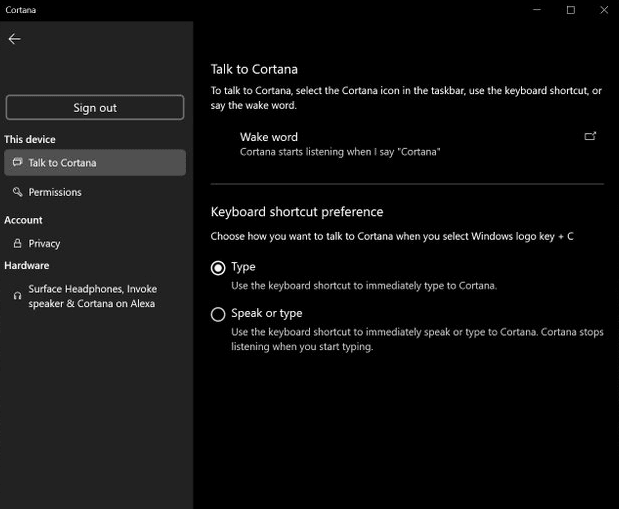619x509 pixels.
Task: Click the Talk to Cortana page heading
Action: click(x=254, y=69)
